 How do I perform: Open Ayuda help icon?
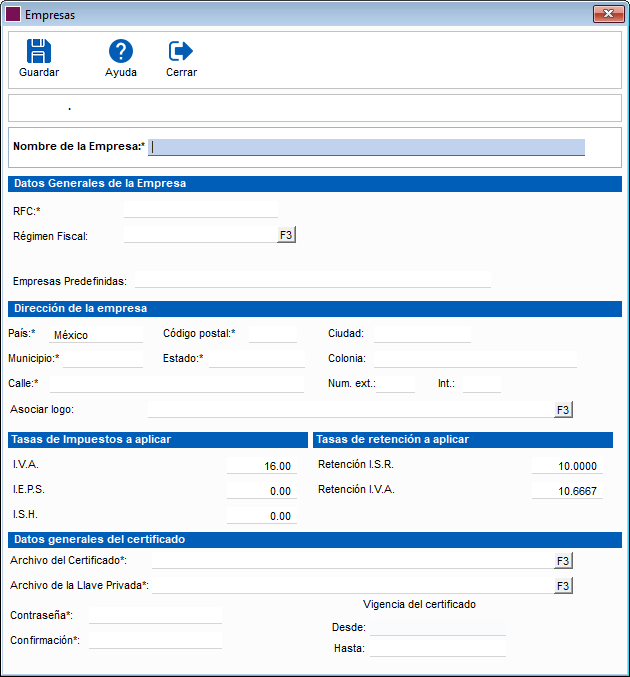(x=121, y=51)
